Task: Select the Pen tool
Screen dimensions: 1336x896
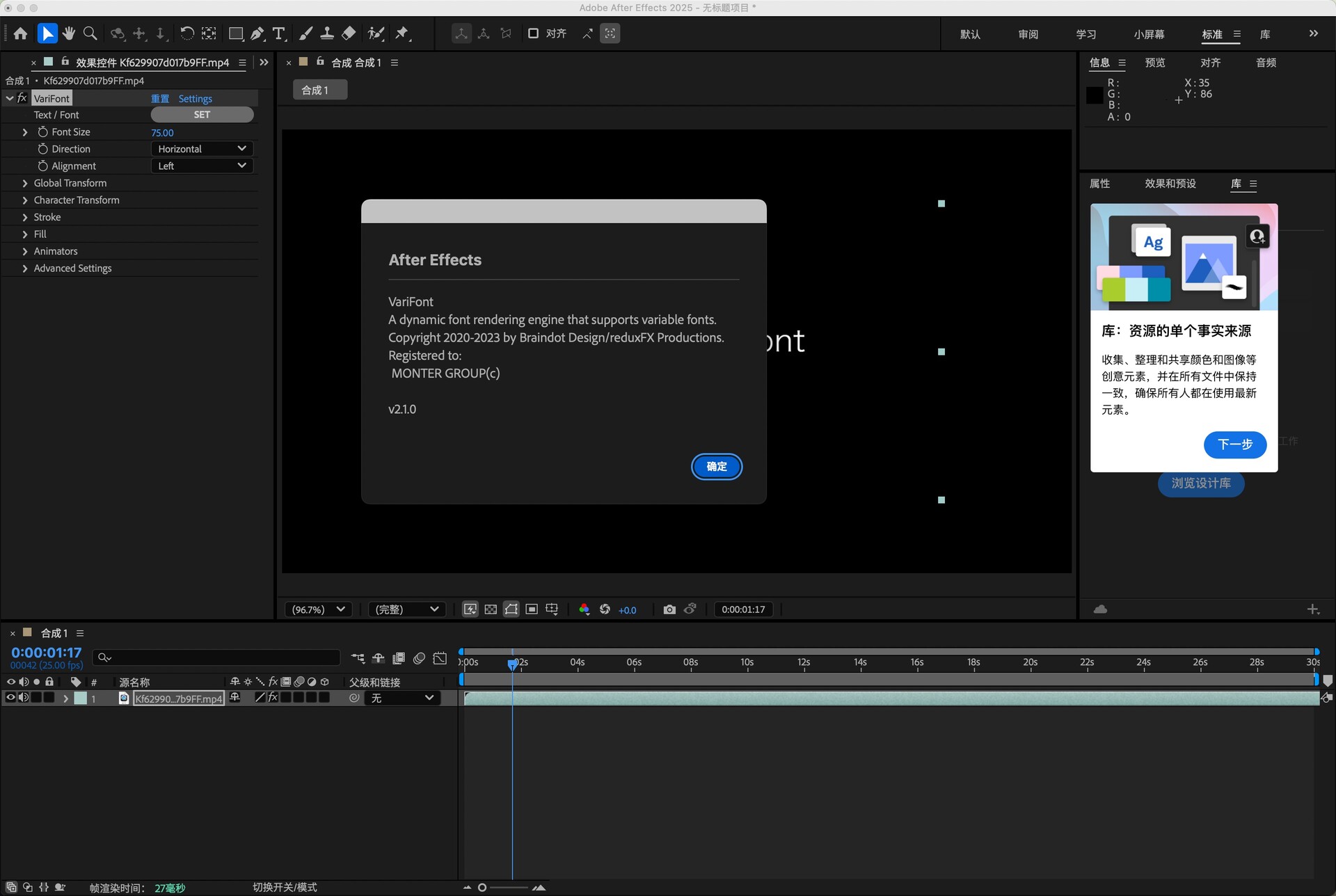Action: pyautogui.click(x=257, y=33)
